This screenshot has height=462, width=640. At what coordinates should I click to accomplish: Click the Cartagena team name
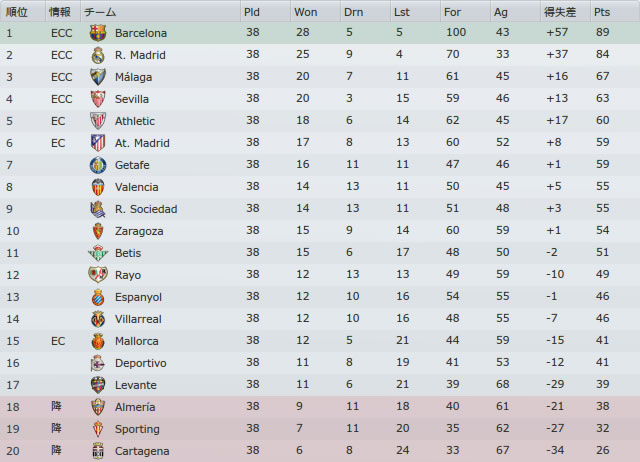142,451
